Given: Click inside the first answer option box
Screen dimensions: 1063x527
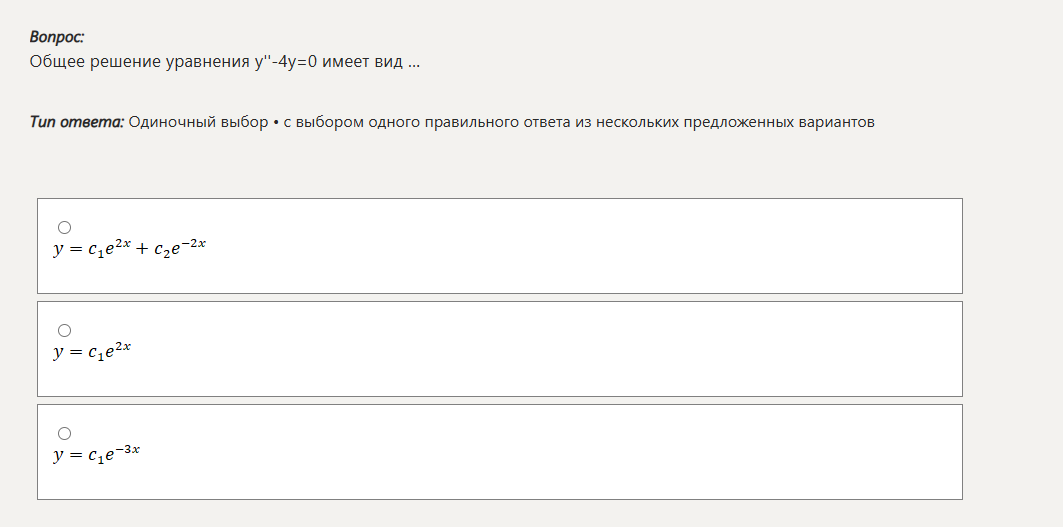Looking at the screenshot, I should coord(500,246).
